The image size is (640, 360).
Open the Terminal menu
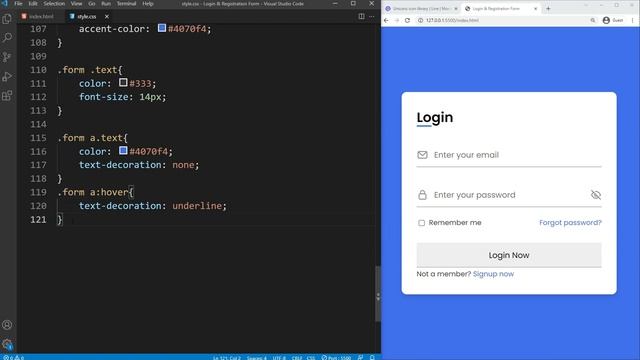pyautogui.click(x=127, y=4)
